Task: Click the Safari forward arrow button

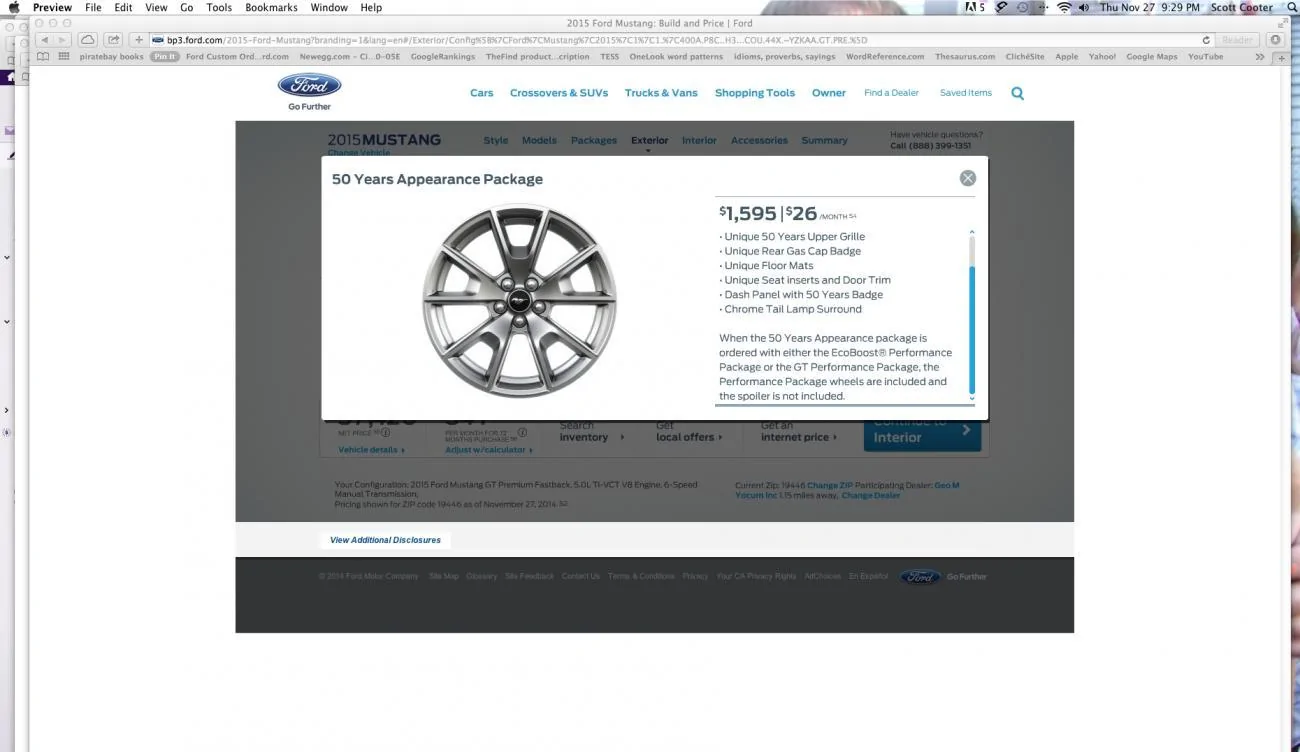Action: coord(62,40)
